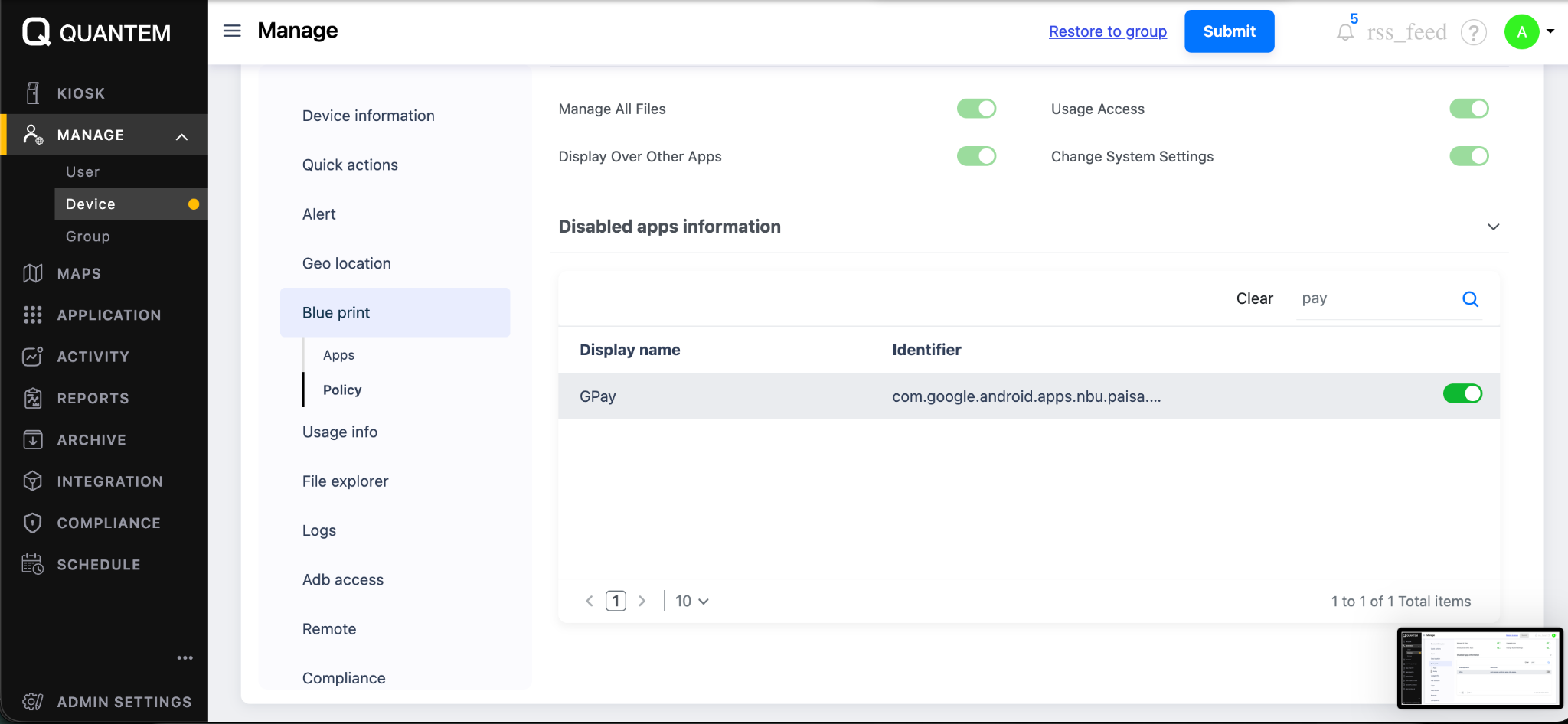Open Admin Settings gear icon
The width and height of the screenshot is (1568, 724).
click(33, 702)
